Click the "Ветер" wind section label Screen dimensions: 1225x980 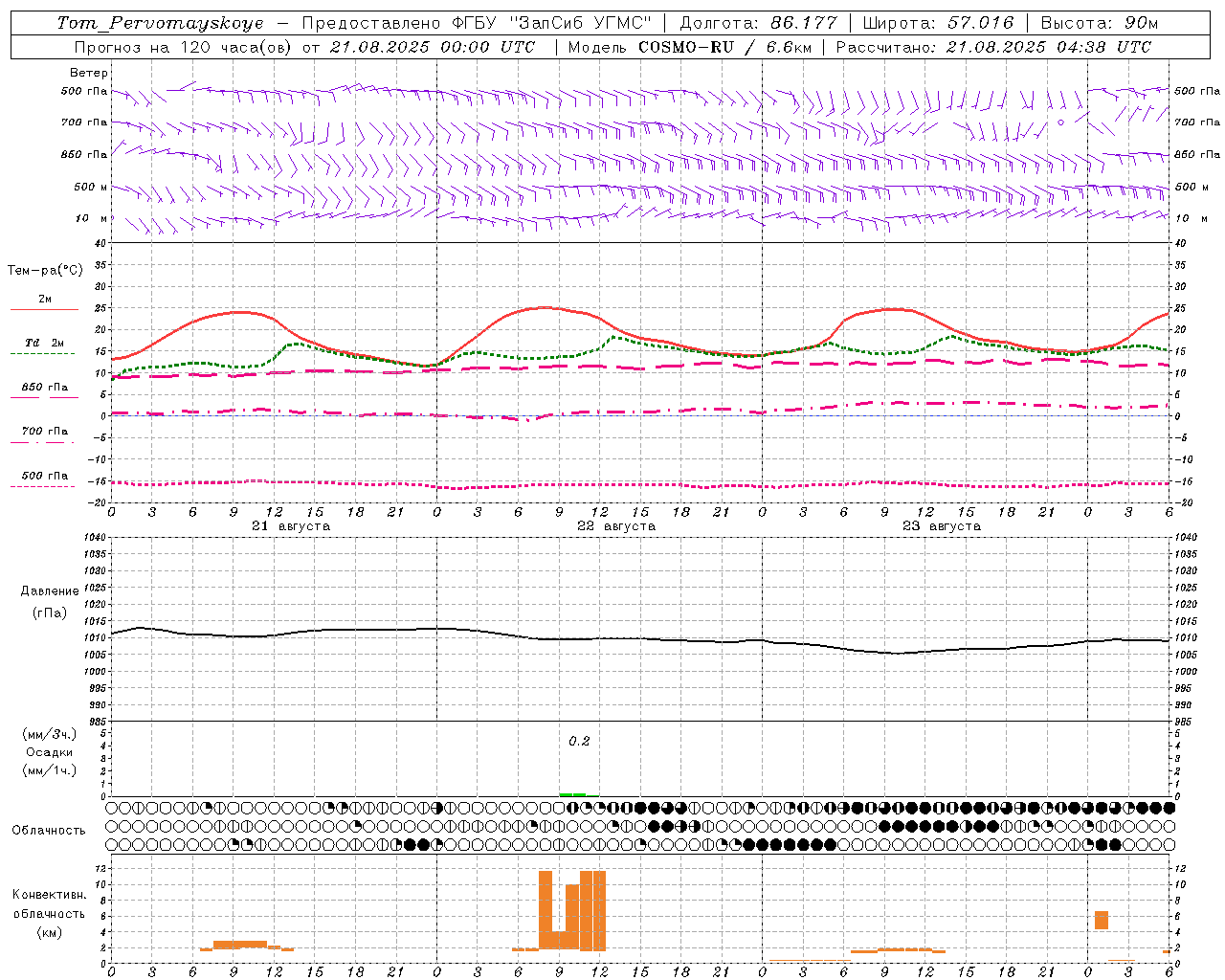(x=89, y=73)
